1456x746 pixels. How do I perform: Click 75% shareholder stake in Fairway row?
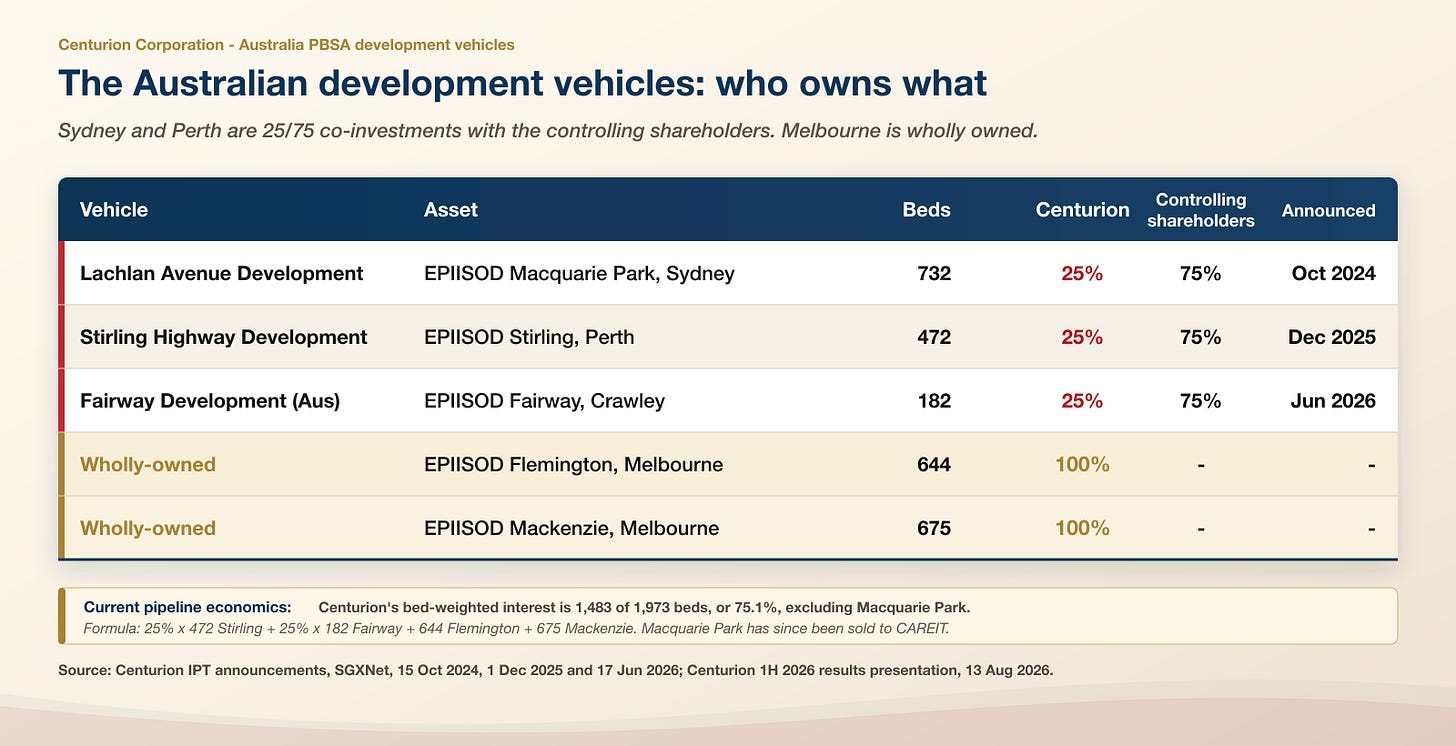coord(1200,401)
